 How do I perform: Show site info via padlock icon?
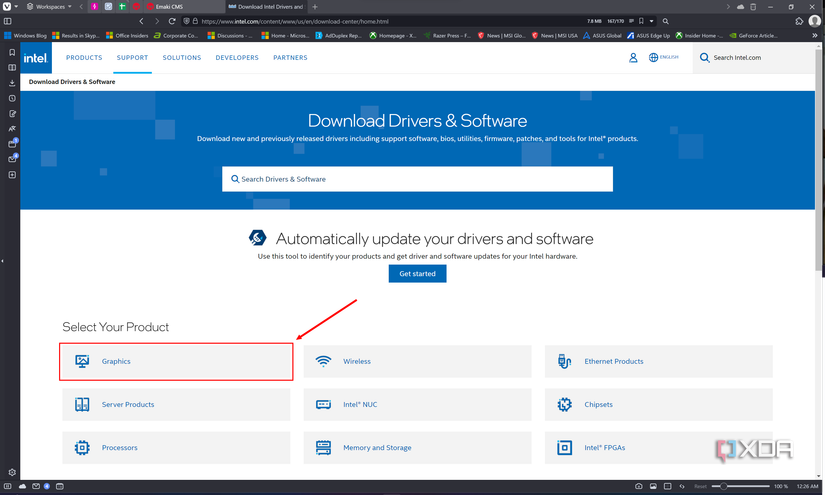click(x=195, y=21)
